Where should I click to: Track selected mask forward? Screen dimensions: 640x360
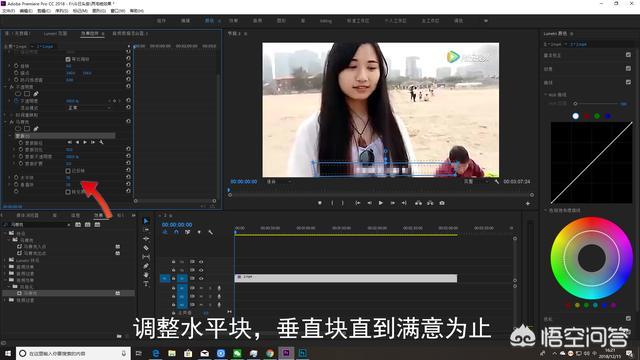click(x=85, y=142)
